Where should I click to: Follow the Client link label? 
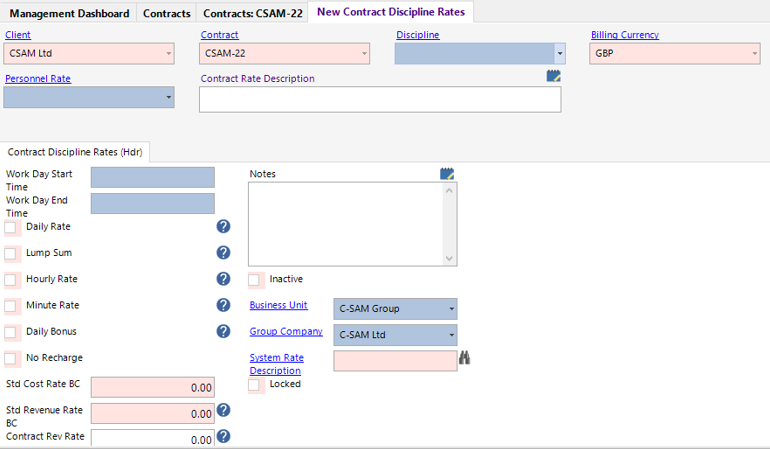18,35
